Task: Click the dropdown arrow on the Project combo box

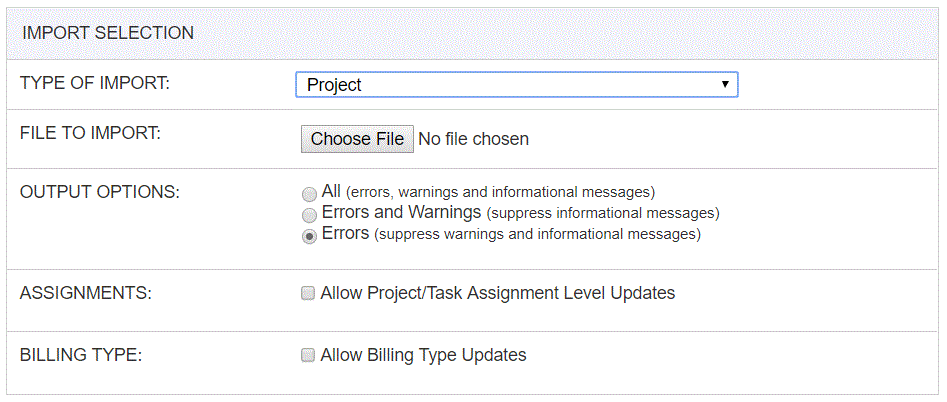Action: (x=725, y=84)
